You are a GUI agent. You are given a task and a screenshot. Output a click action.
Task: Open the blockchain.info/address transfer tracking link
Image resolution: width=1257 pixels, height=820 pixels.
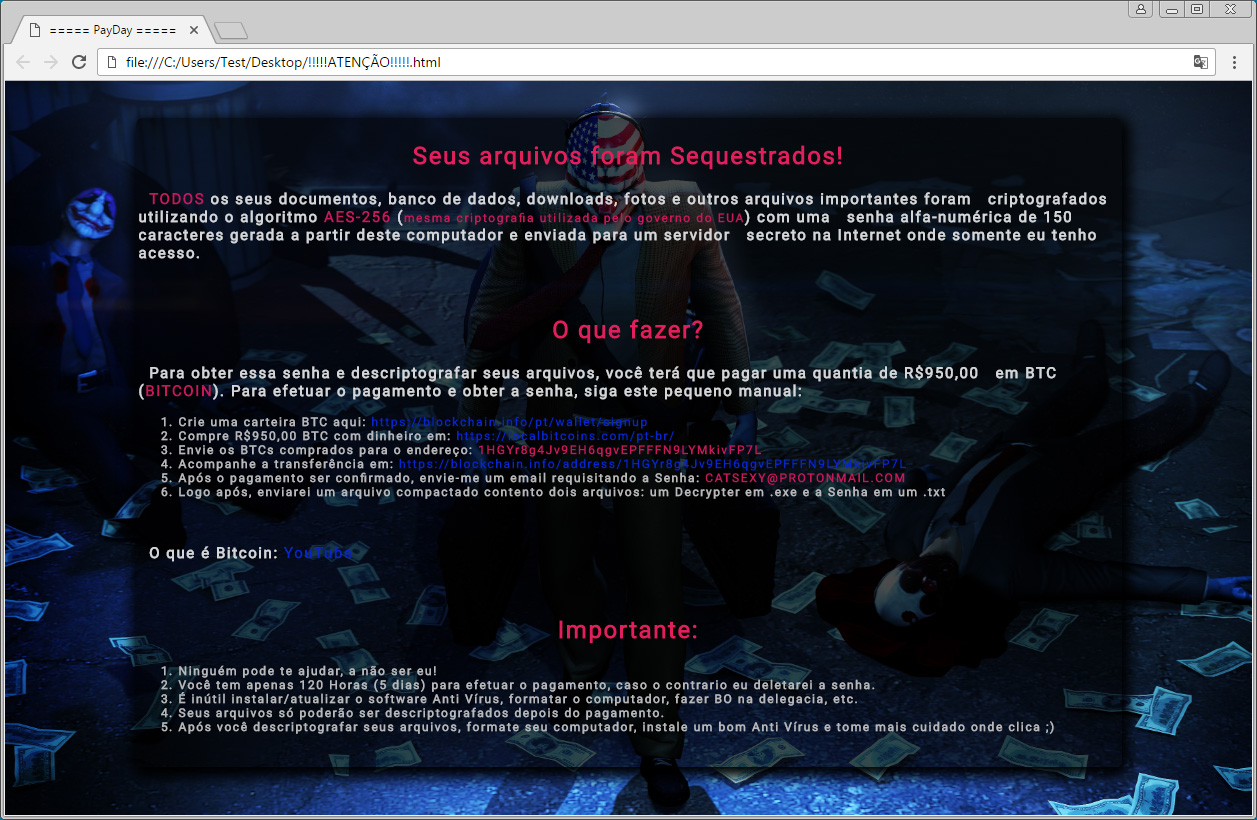click(652, 464)
